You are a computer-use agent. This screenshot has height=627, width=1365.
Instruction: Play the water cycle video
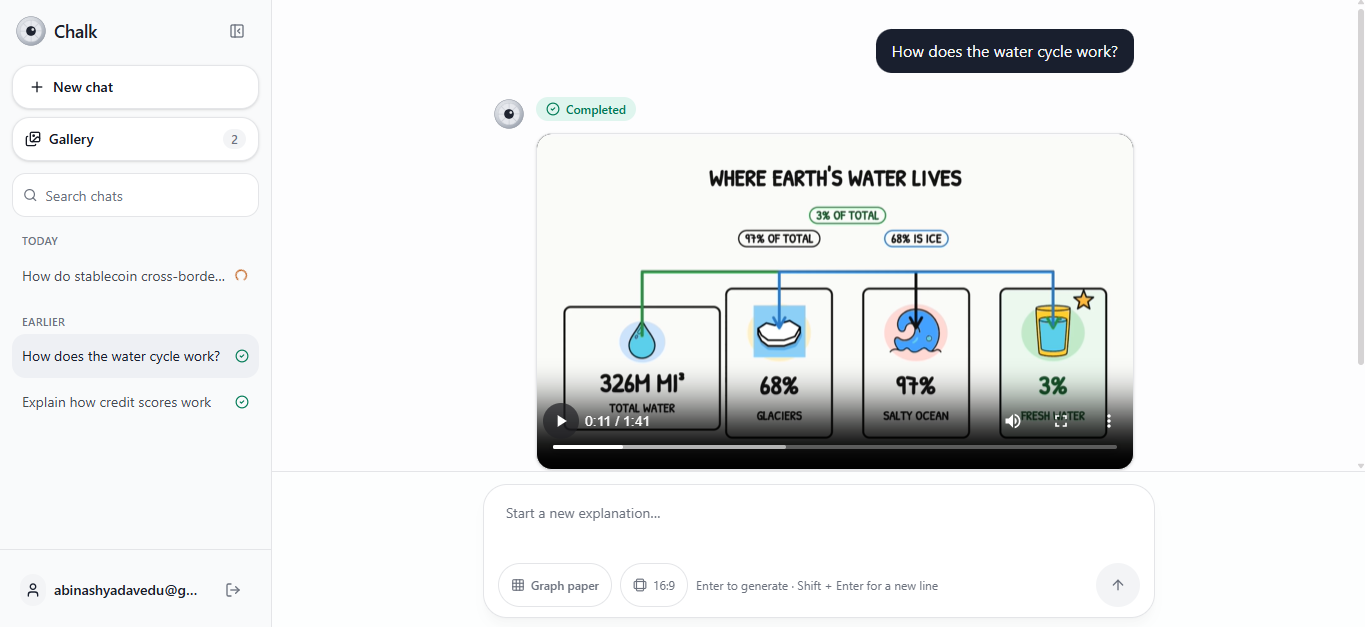[561, 421]
